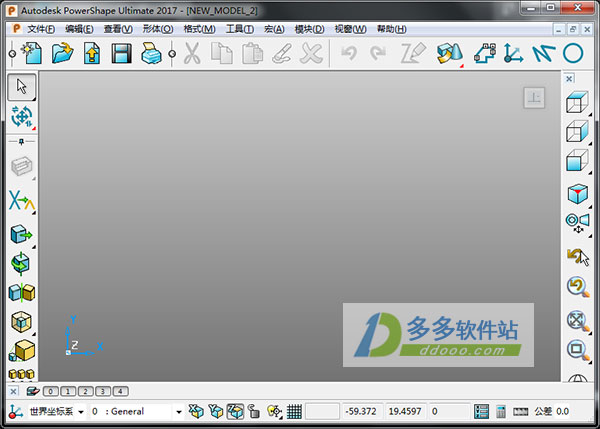
Task: Save the model with the floppy disk icon
Action: point(122,53)
